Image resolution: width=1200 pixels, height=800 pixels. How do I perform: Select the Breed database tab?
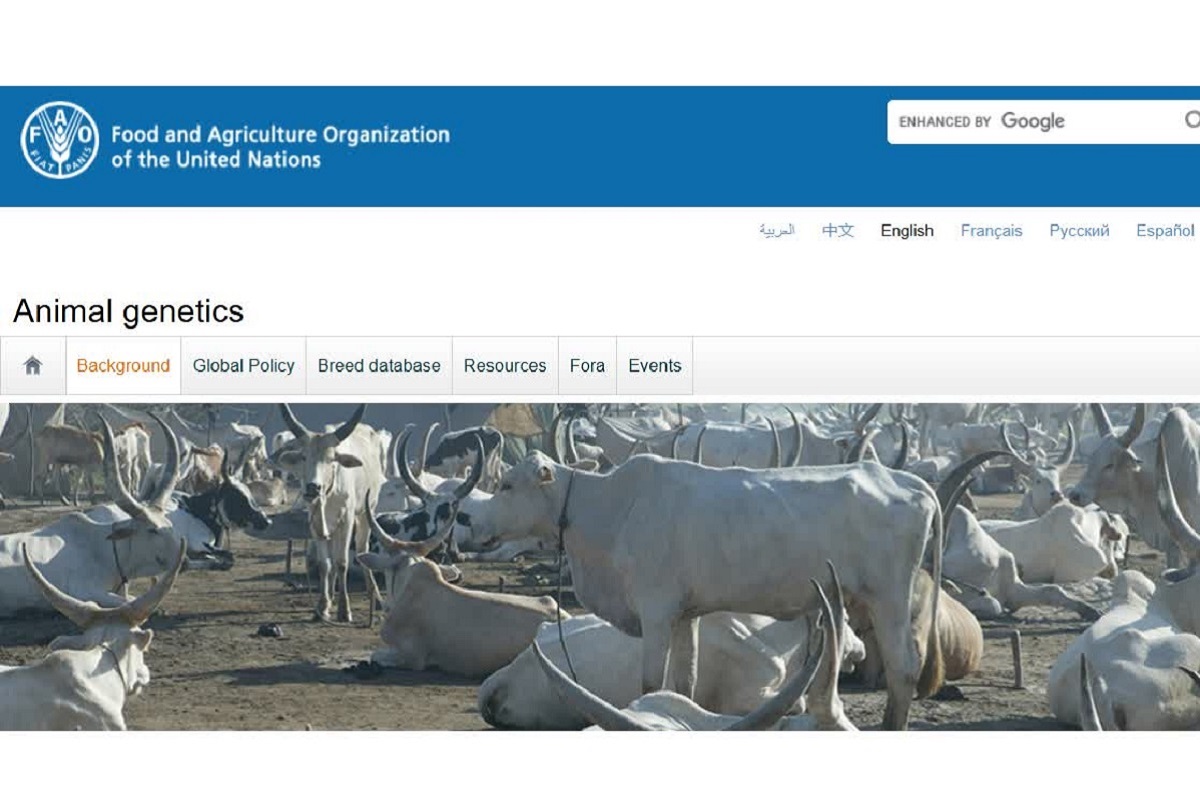(x=379, y=366)
